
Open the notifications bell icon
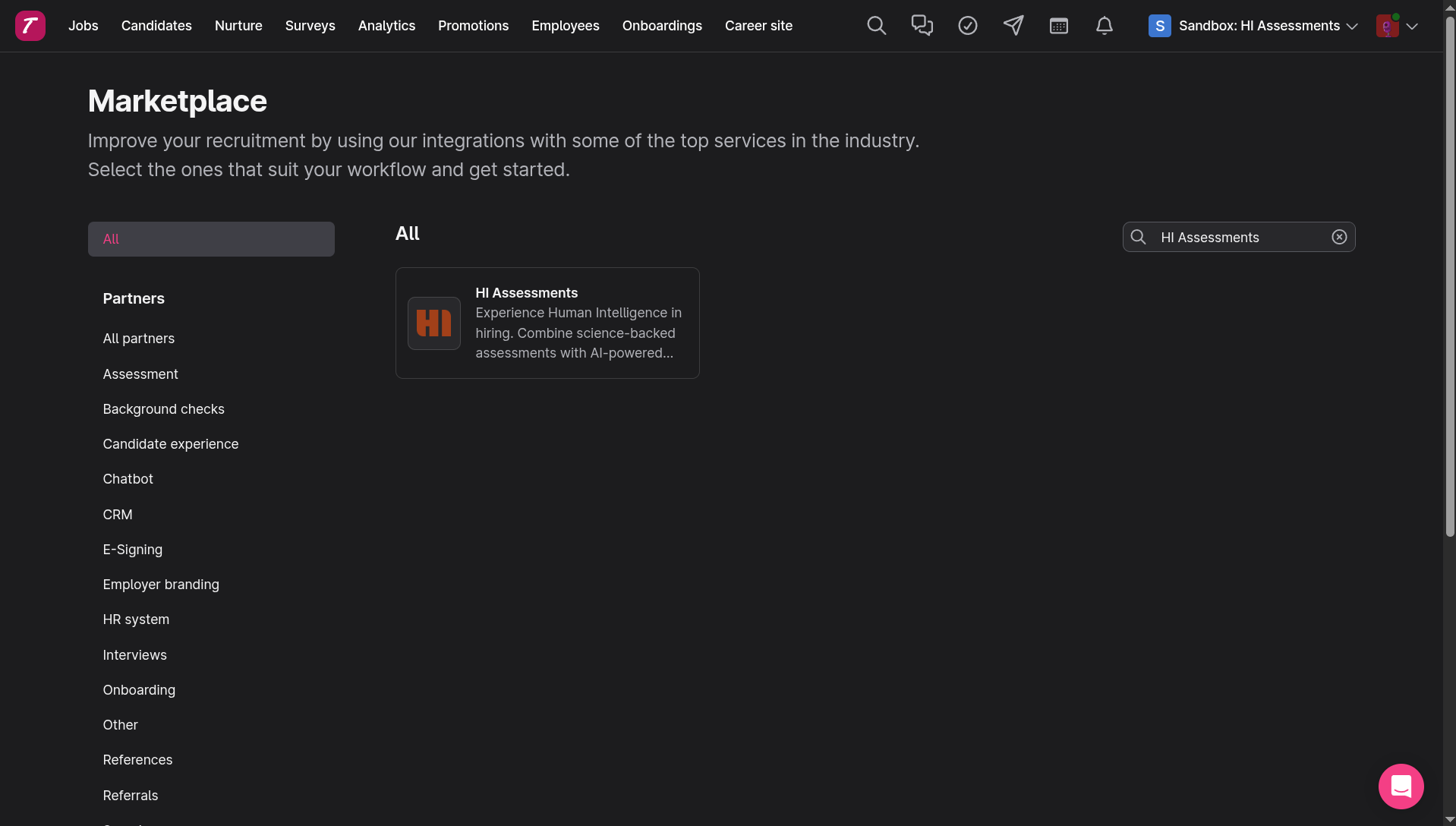(x=1104, y=26)
